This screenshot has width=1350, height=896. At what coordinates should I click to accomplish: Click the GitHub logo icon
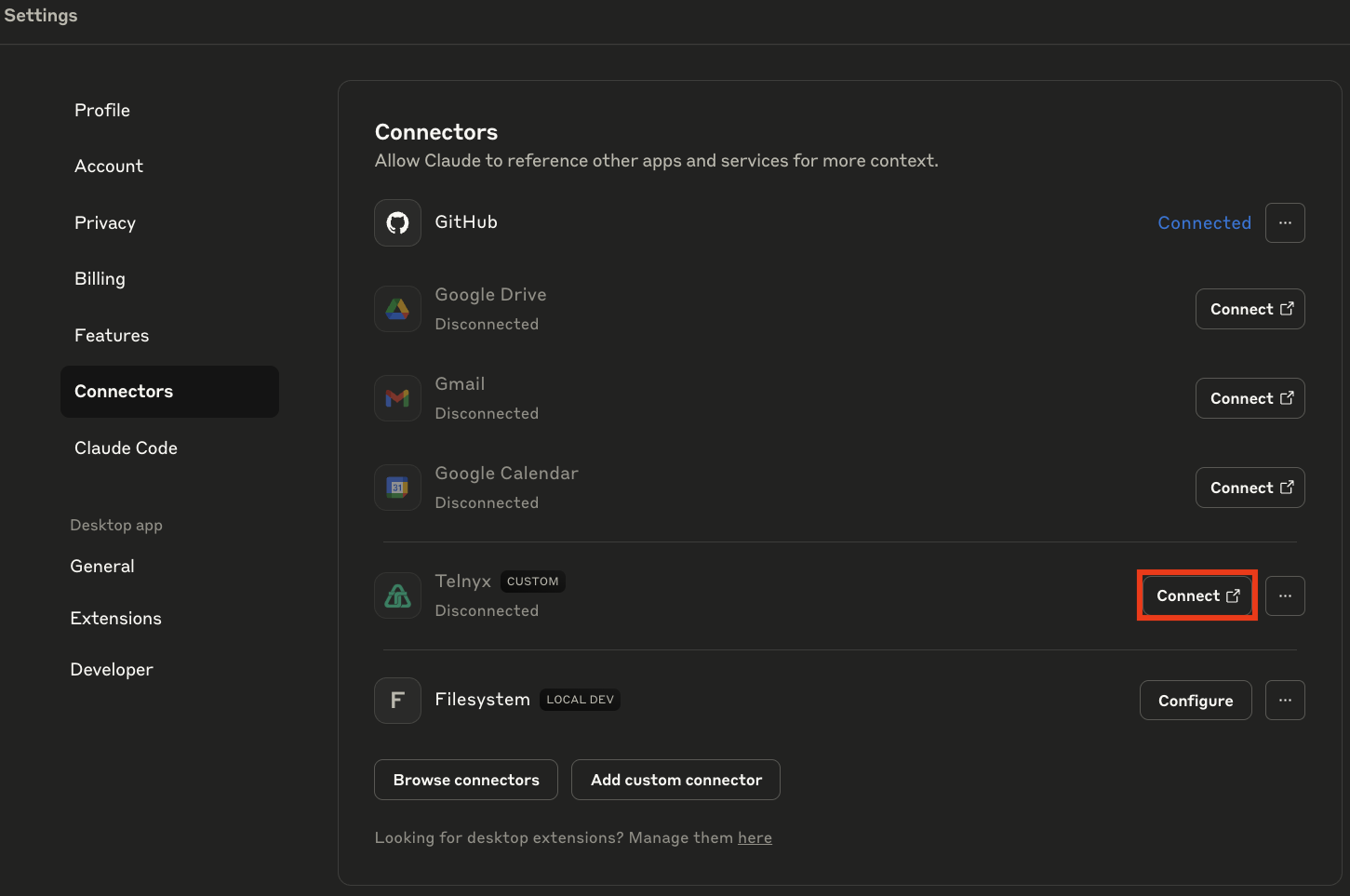397,223
